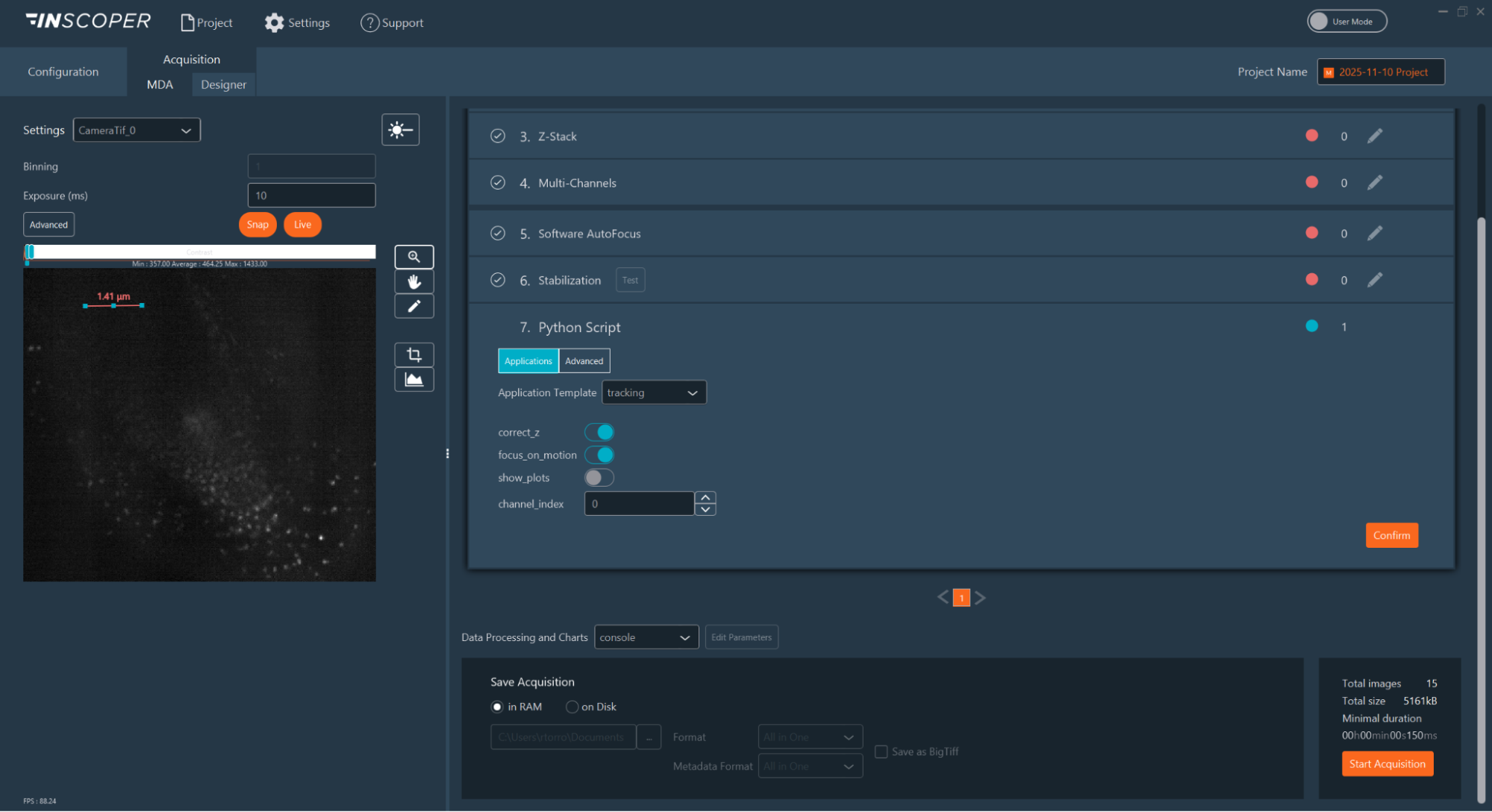Disable the correct_z toggle
Screen dimensions: 1492x812
(x=599, y=432)
